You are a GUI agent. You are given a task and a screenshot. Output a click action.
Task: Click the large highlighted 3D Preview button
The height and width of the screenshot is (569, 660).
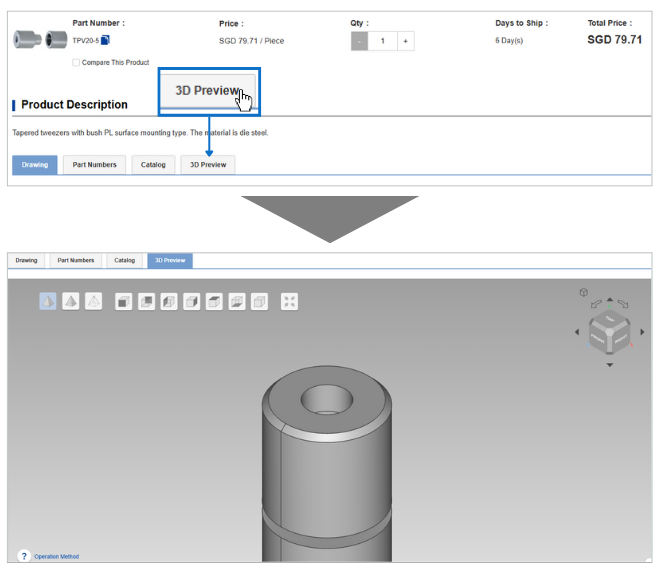point(208,91)
